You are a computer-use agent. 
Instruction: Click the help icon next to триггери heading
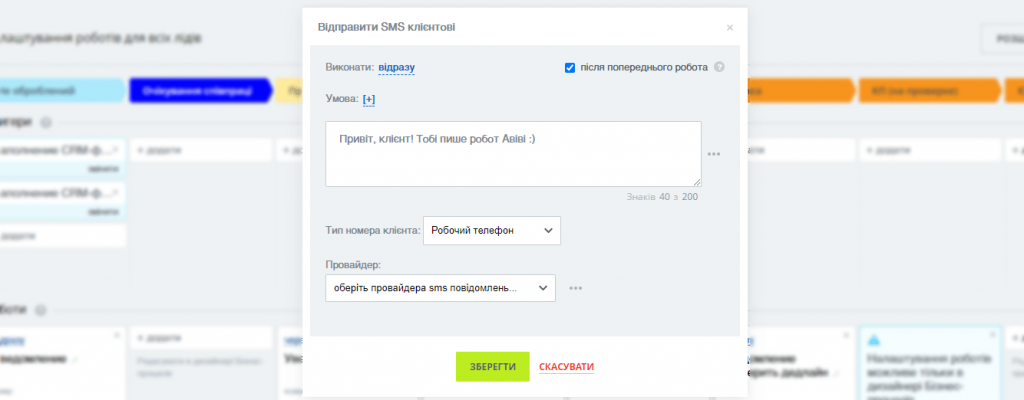coord(45,122)
